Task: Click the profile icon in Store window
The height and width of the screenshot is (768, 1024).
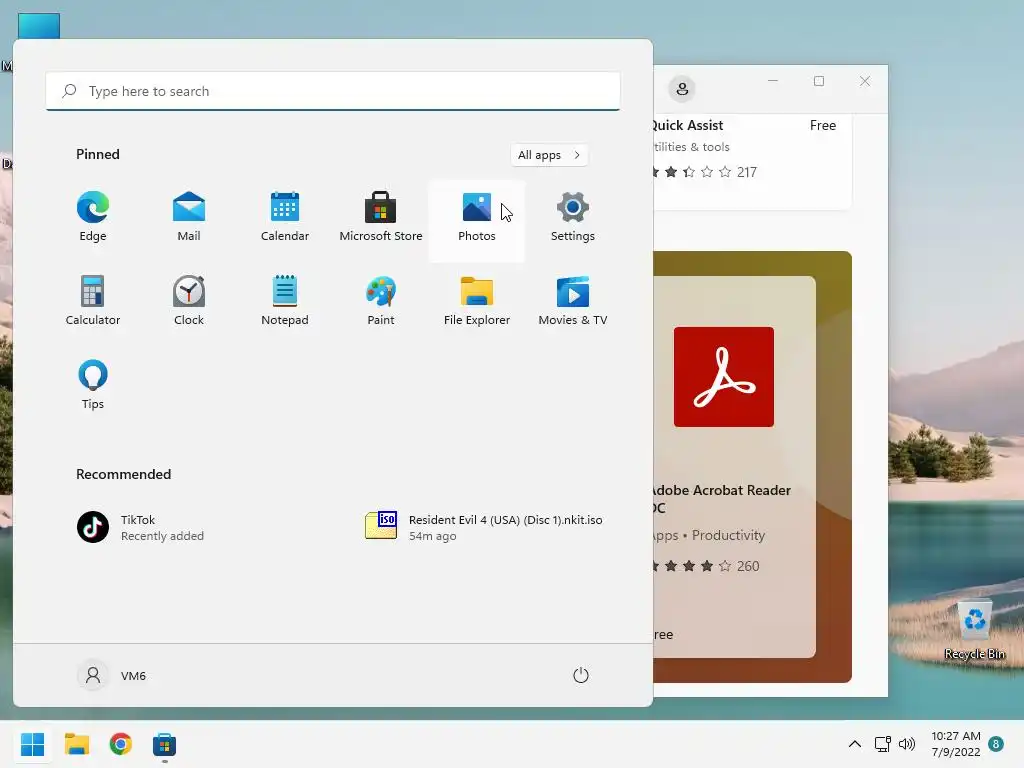Action: 682,89
